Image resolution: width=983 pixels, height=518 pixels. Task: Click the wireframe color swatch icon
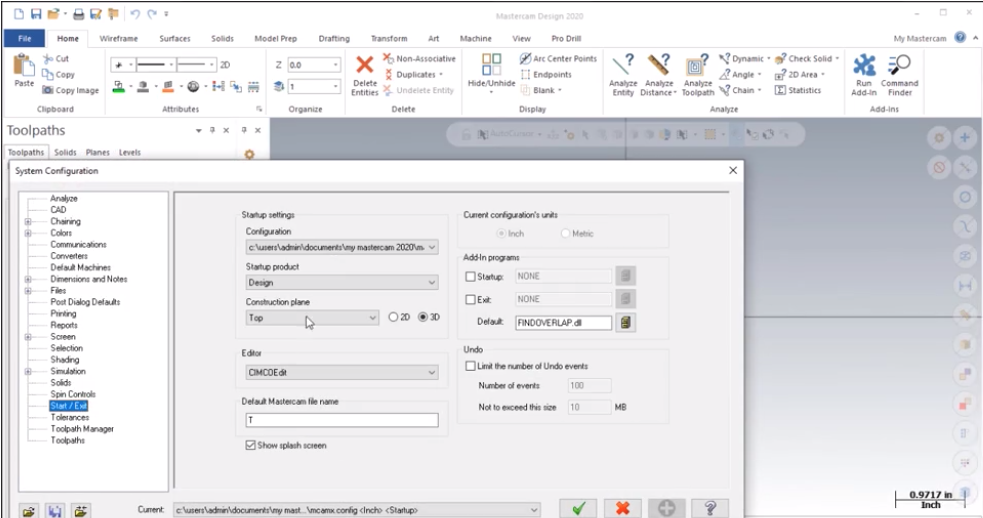[118, 87]
